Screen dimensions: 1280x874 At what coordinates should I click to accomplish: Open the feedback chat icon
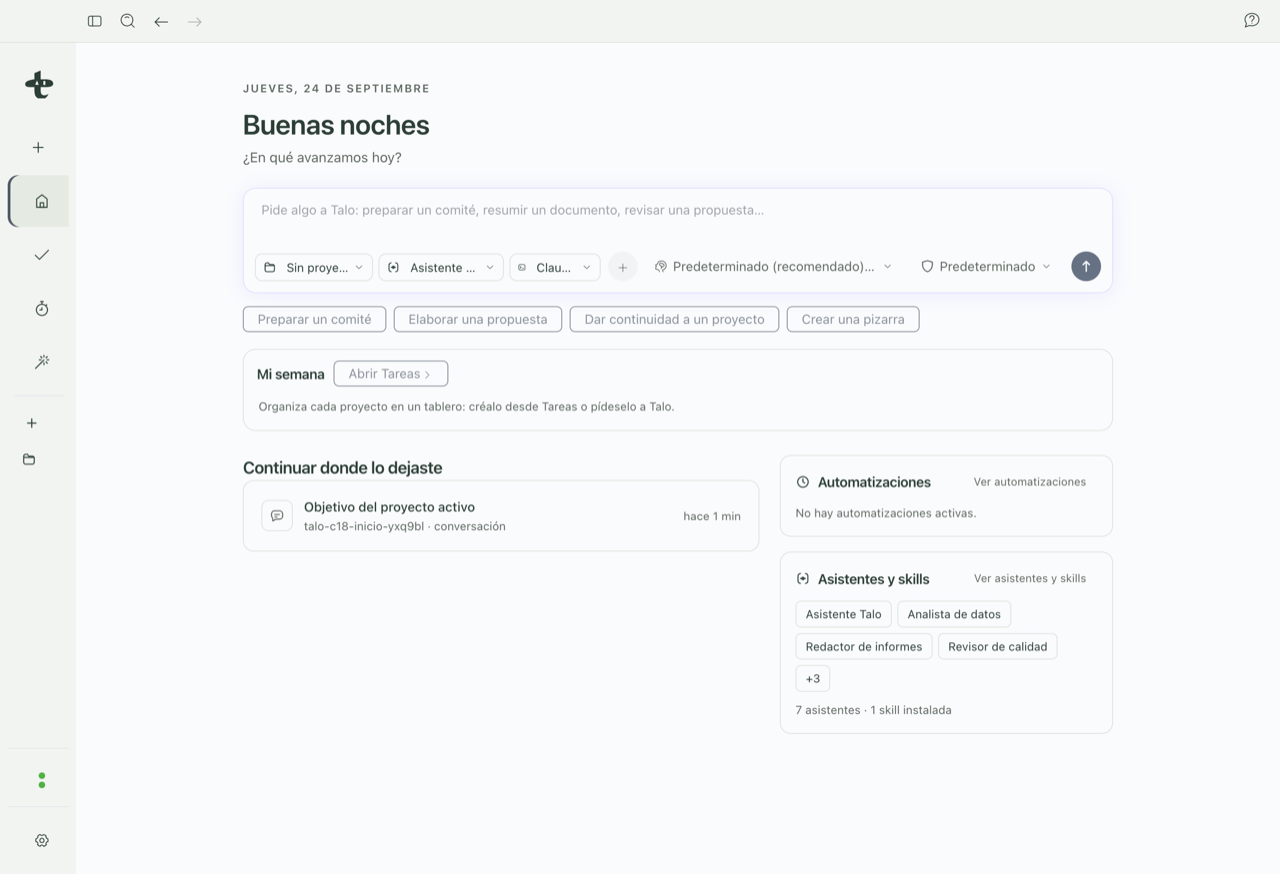(x=1251, y=20)
